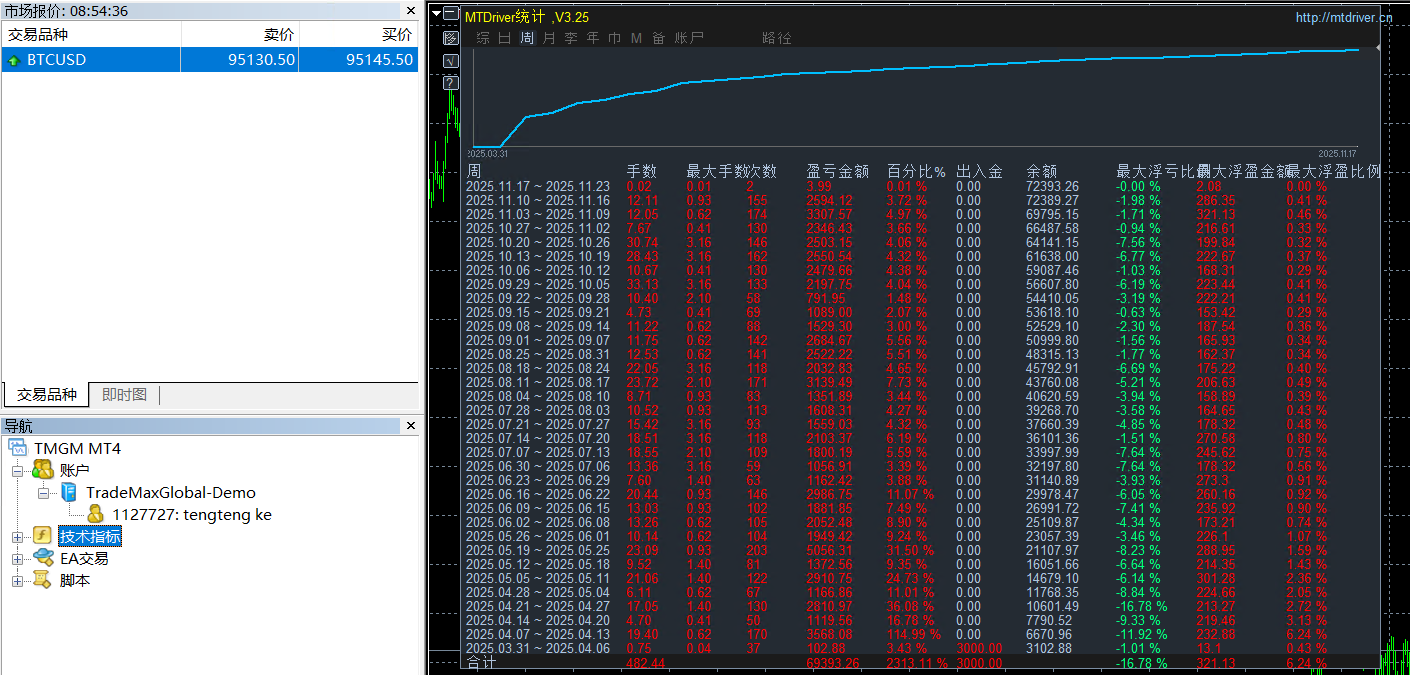Click the 手数 column heading
Viewport: 1410px width, 675px height.
(x=641, y=171)
